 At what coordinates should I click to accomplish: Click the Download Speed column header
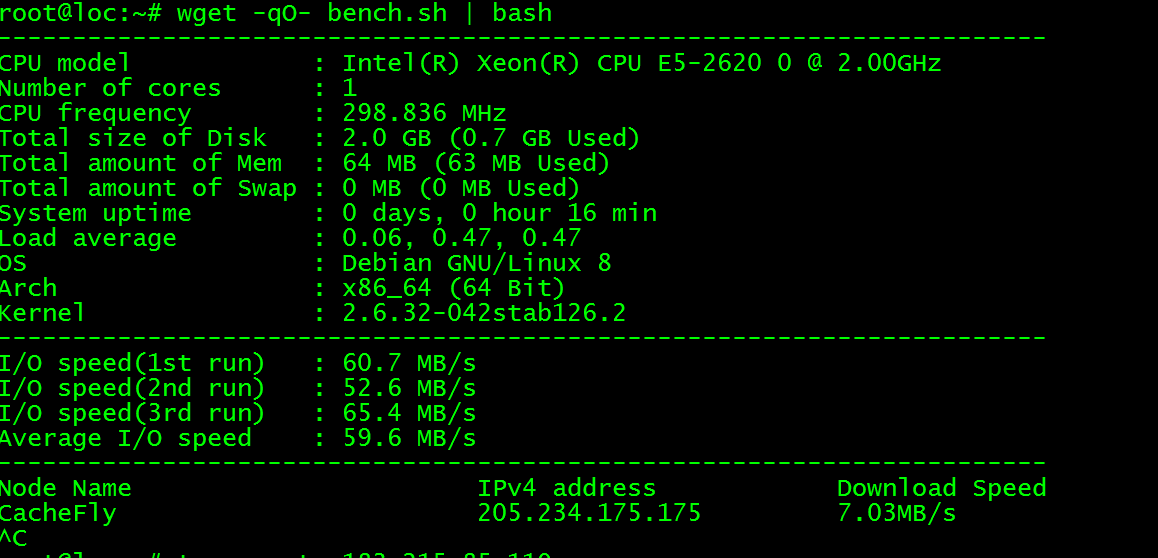tap(941, 488)
